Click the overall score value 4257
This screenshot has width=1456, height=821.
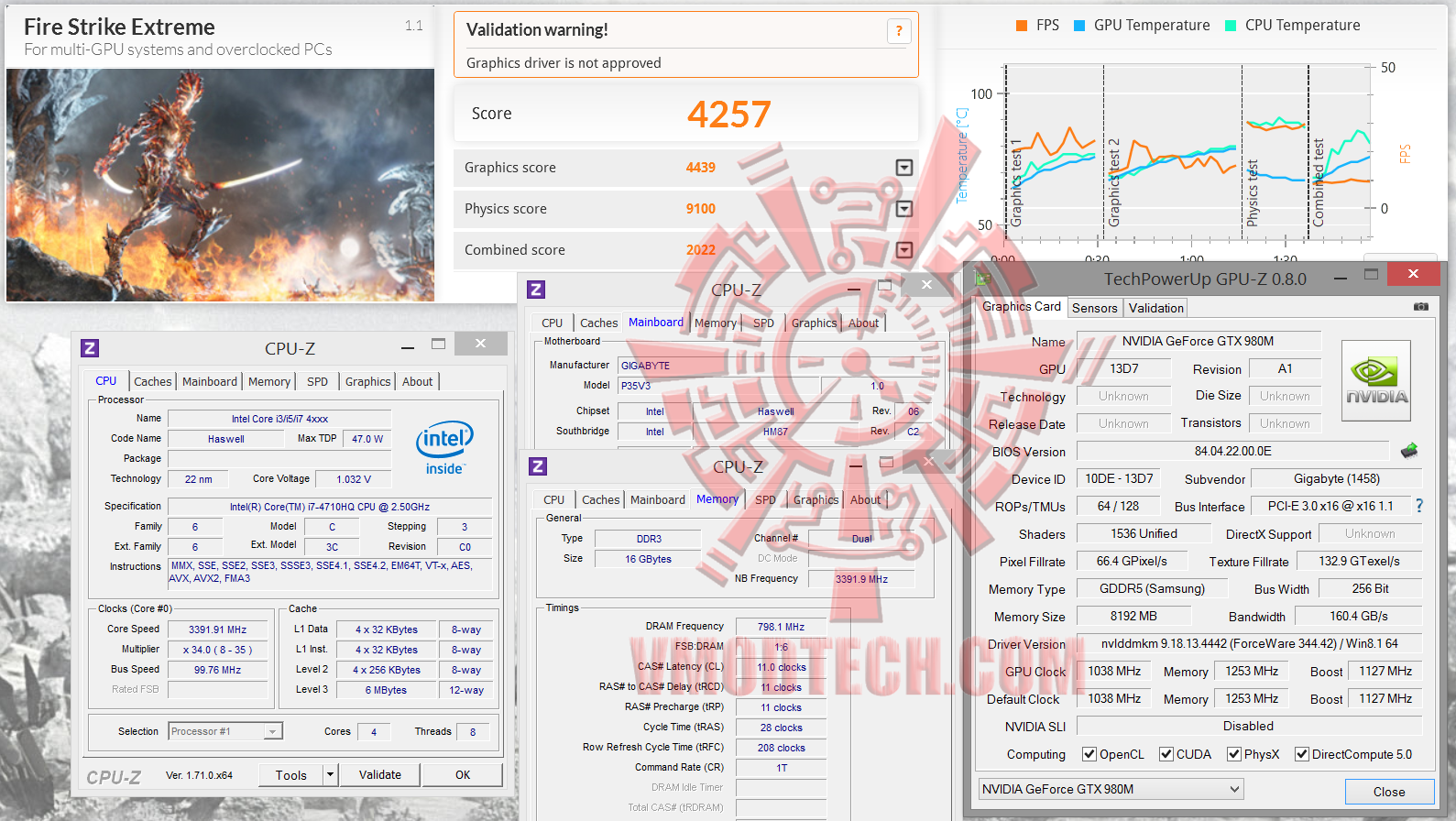click(729, 115)
